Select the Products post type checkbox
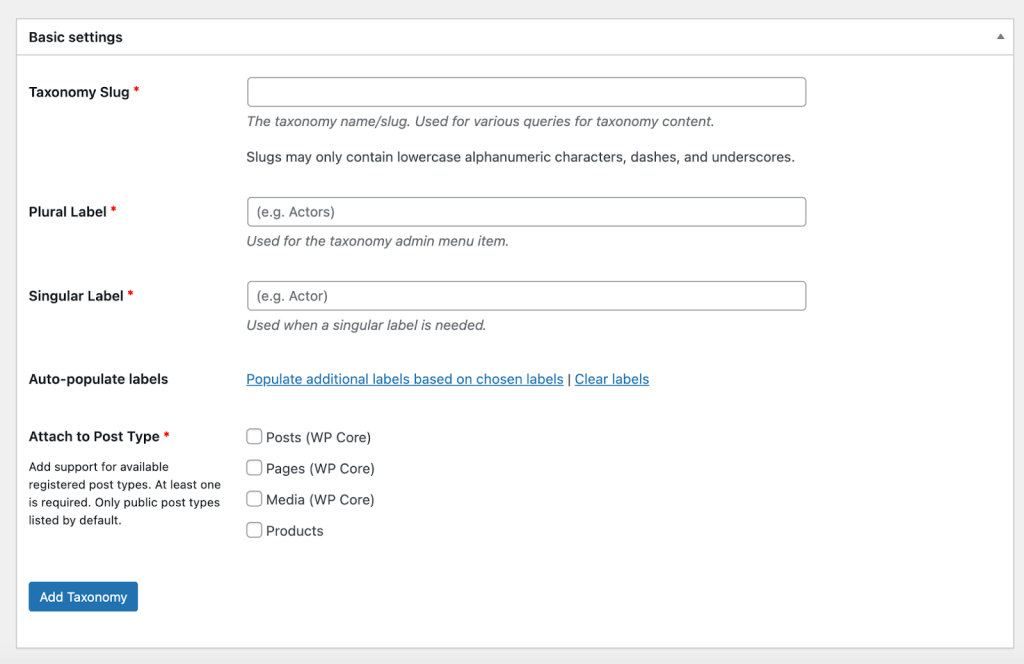The image size is (1024, 664). pos(254,530)
